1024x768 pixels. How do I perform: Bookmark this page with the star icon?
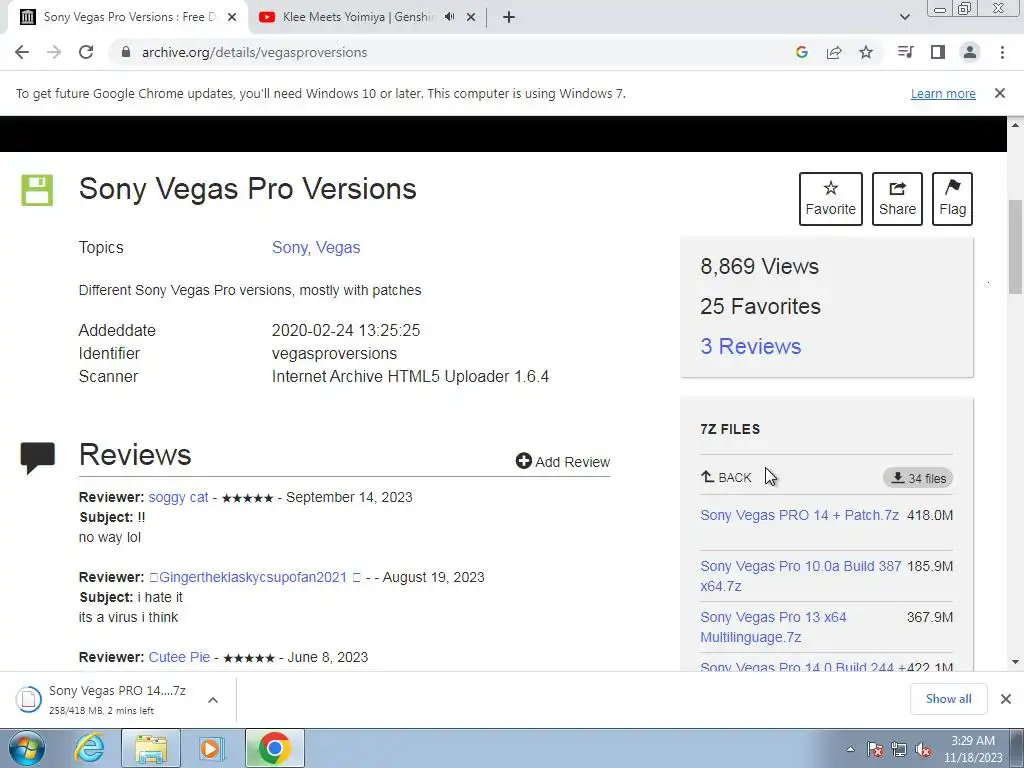coord(866,52)
